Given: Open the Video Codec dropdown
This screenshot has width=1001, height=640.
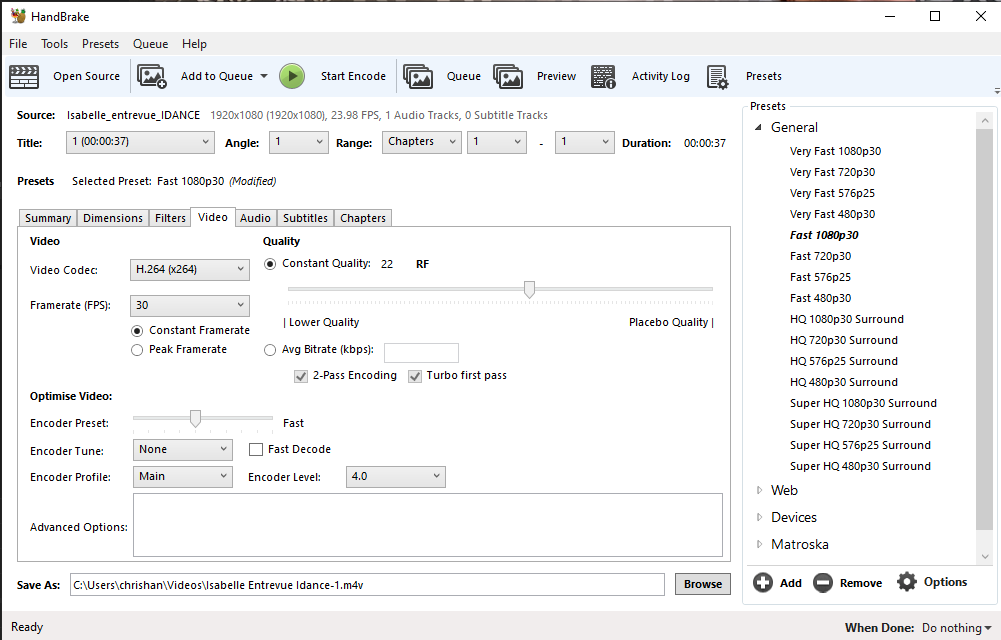Looking at the screenshot, I should pyautogui.click(x=189, y=269).
